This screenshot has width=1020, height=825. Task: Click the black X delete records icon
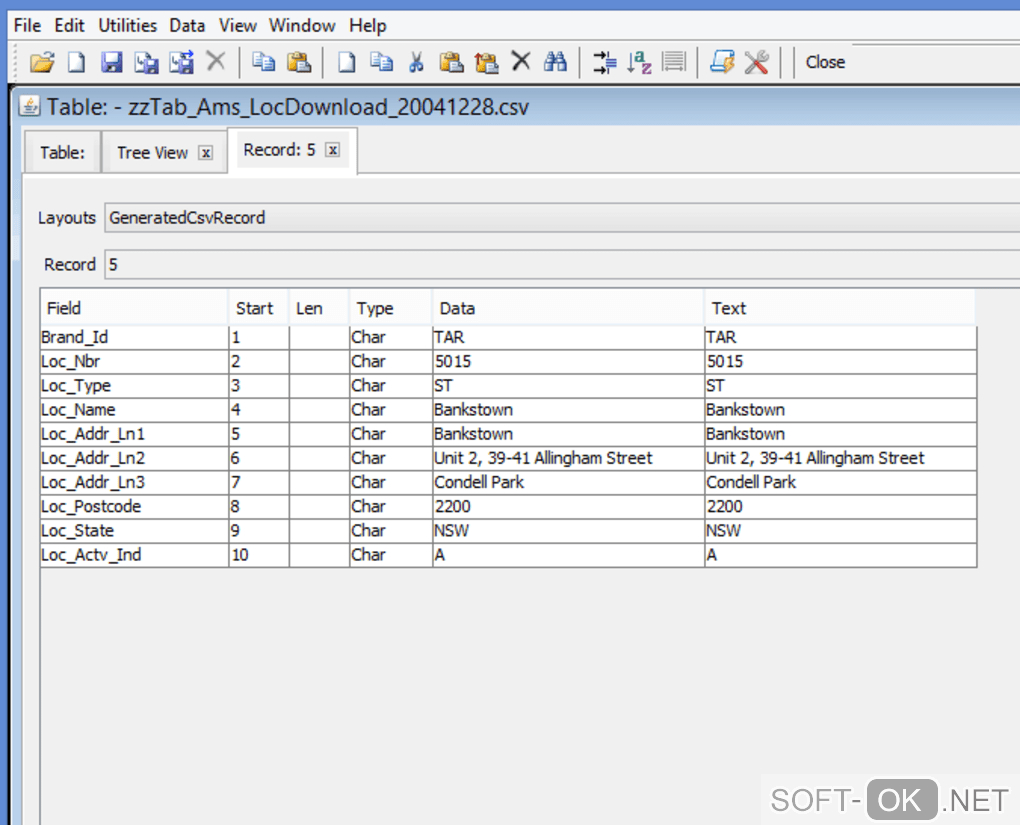click(520, 62)
